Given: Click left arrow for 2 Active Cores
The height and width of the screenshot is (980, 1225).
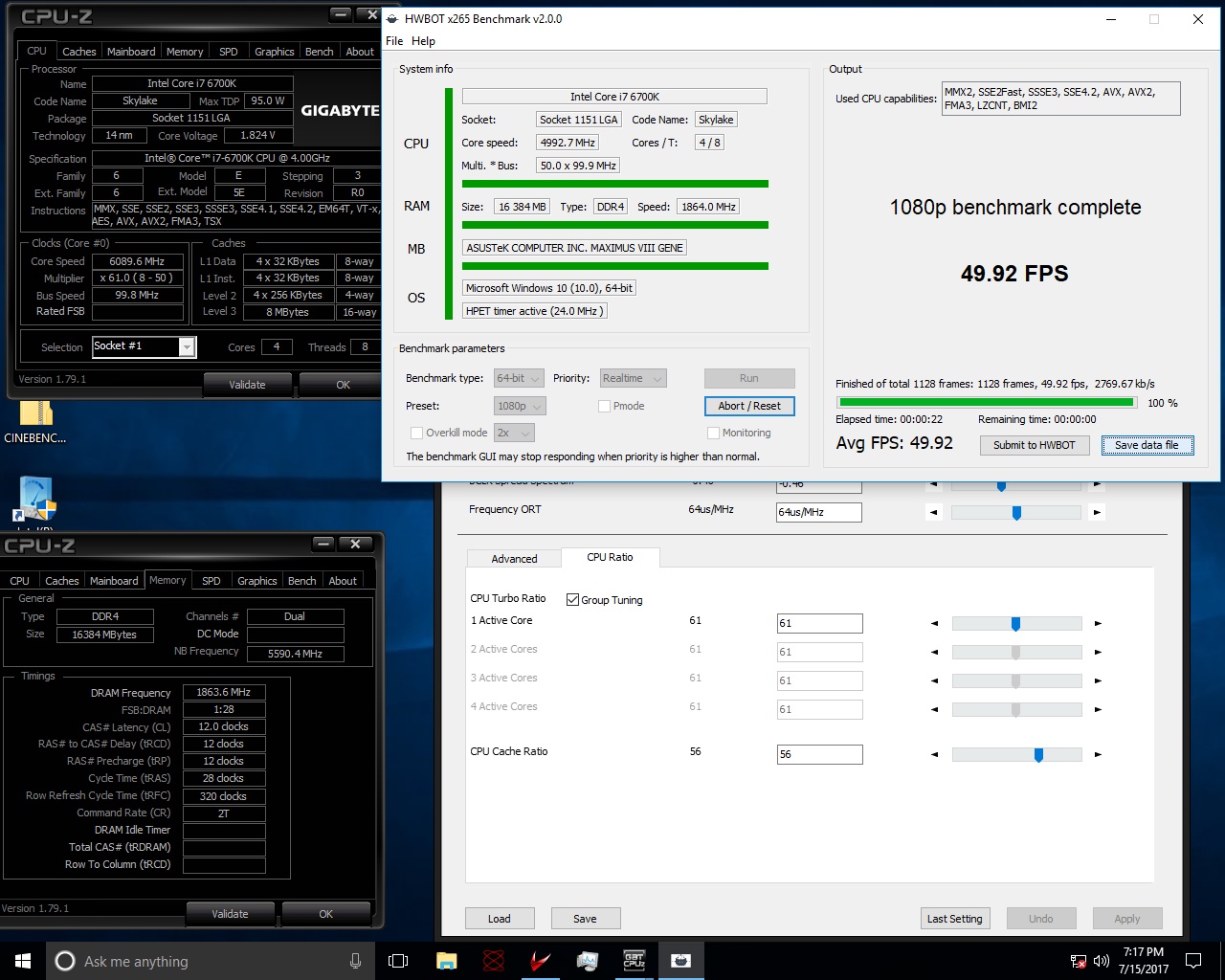Looking at the screenshot, I should [x=935, y=652].
